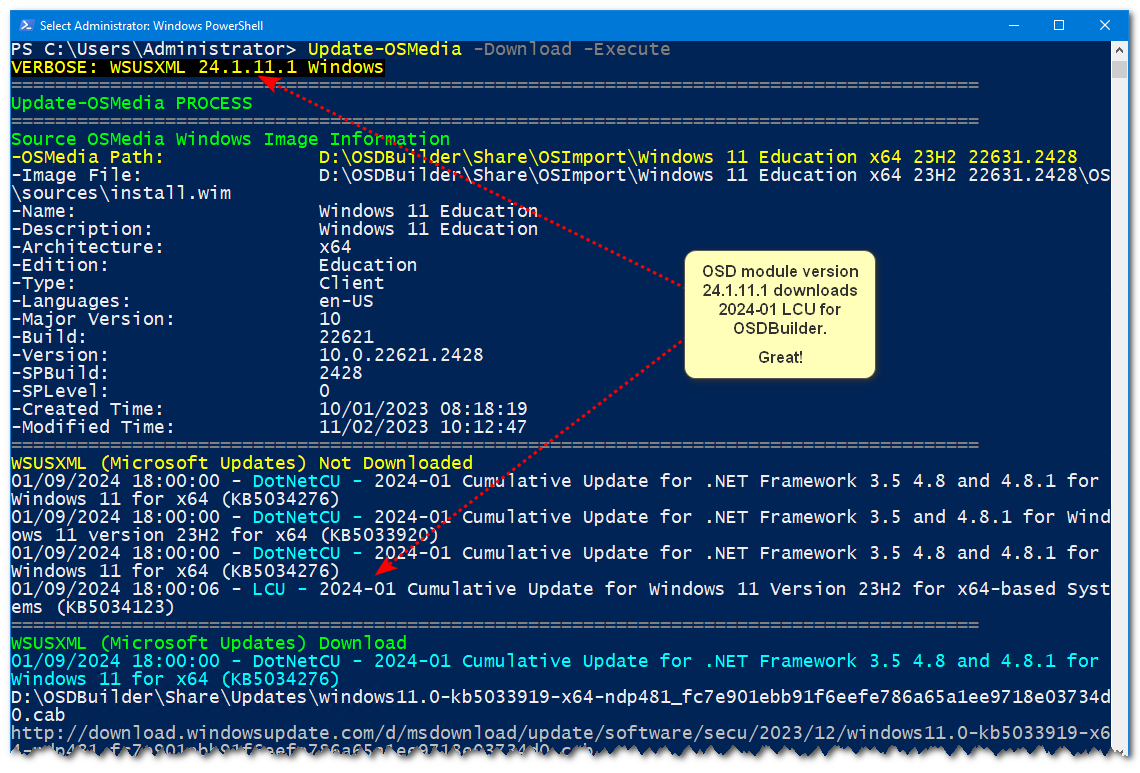
Task: Click the '-OSMedia Path:' label
Action: pos(87,157)
